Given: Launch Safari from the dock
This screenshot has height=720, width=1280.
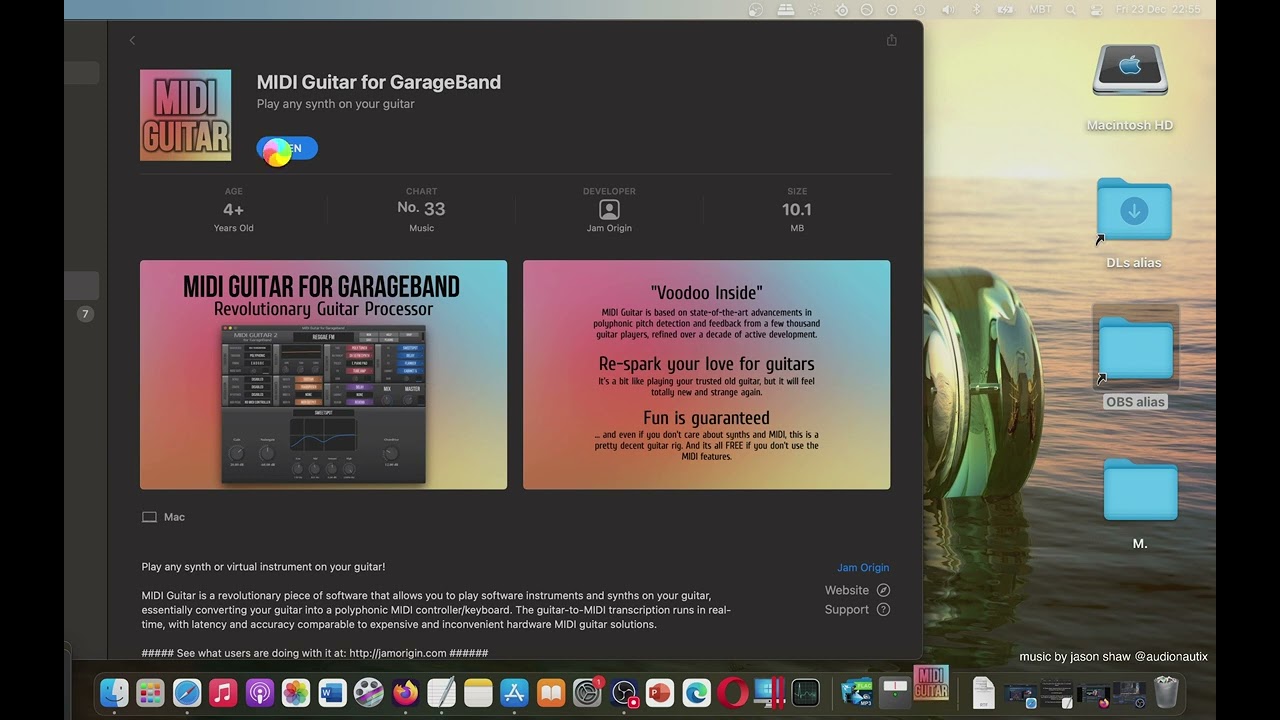Looking at the screenshot, I should pos(187,692).
